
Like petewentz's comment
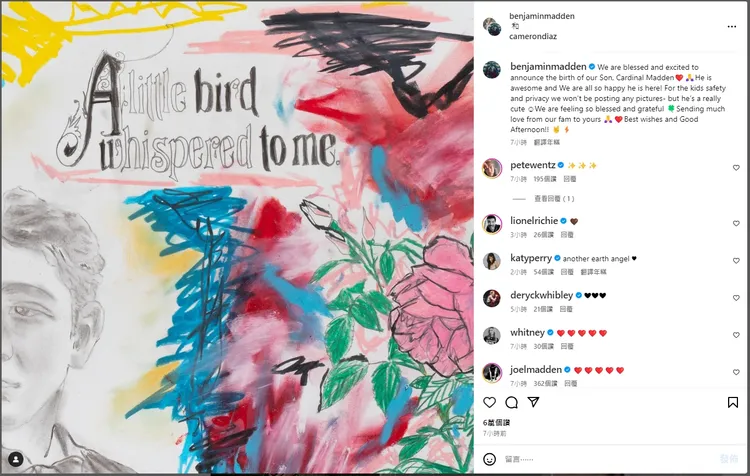click(x=736, y=168)
